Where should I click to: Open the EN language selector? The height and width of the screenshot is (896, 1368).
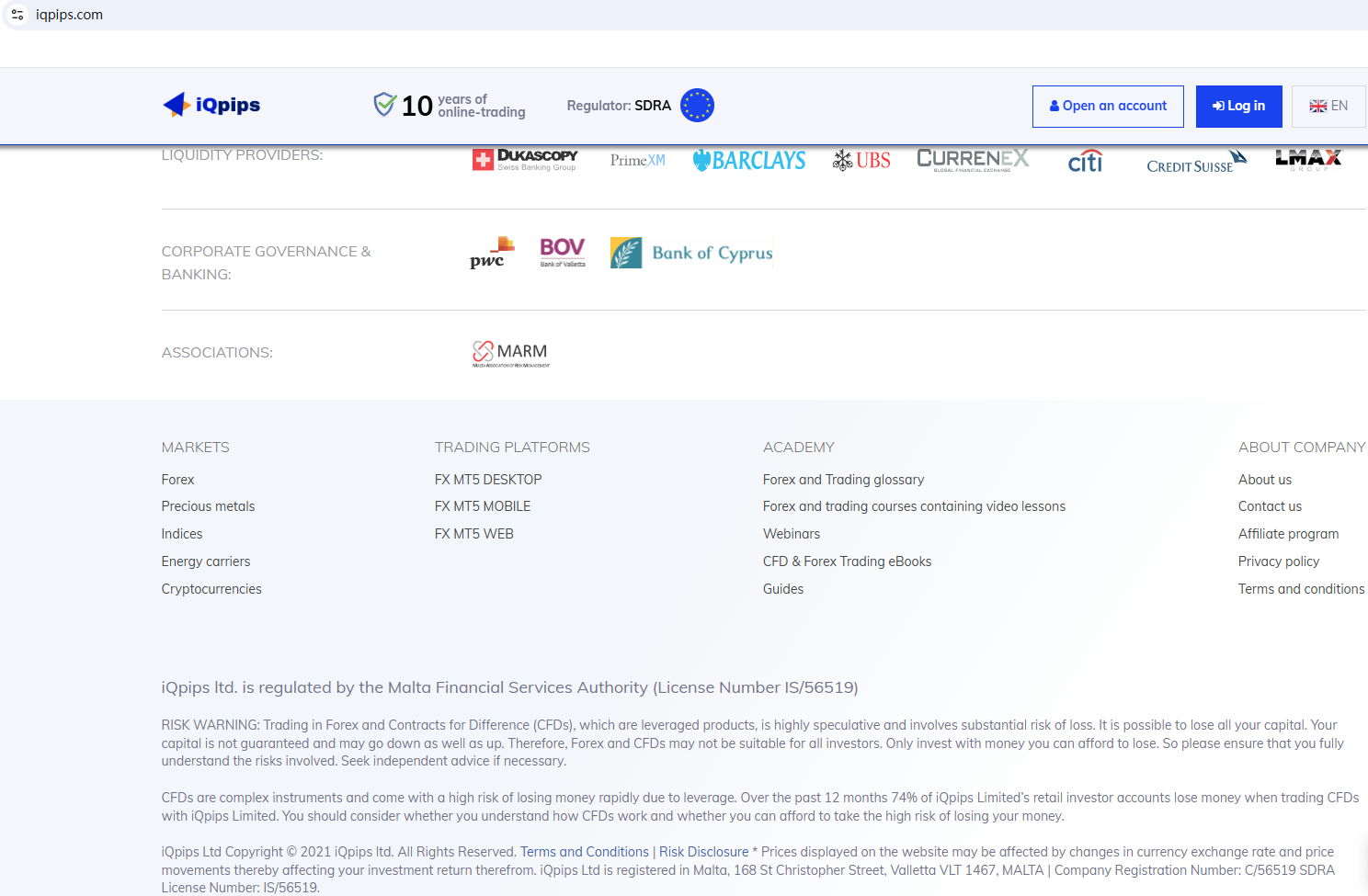point(1328,106)
